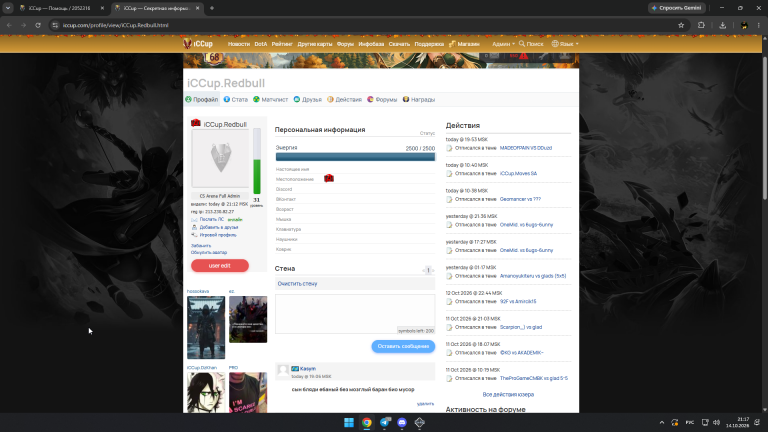Click the document icon beside MADEOFPAIN VS ODuzd
Viewport: 768px width, 432px height.
(x=449, y=148)
